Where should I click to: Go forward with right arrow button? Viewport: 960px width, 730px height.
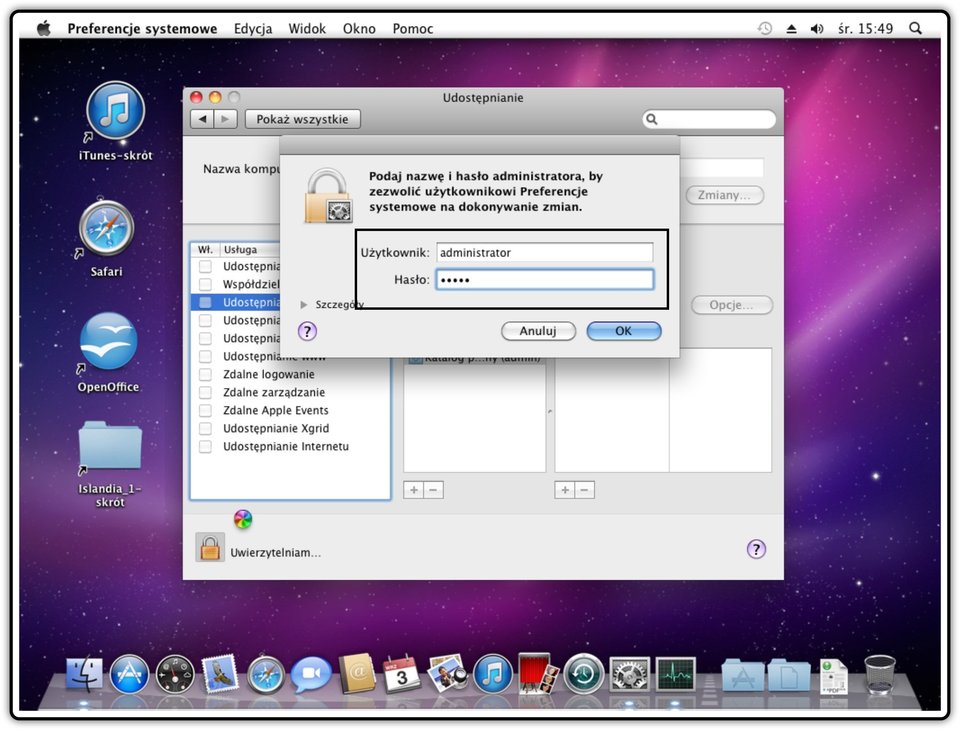(225, 119)
